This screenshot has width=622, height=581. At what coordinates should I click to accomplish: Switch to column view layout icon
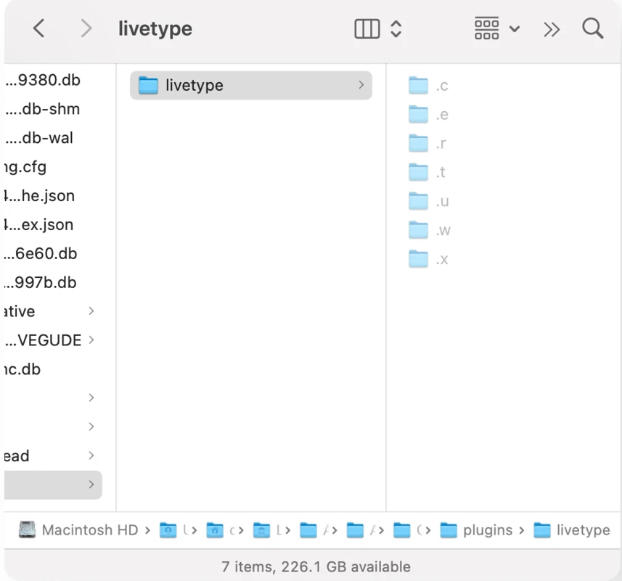[x=367, y=29]
